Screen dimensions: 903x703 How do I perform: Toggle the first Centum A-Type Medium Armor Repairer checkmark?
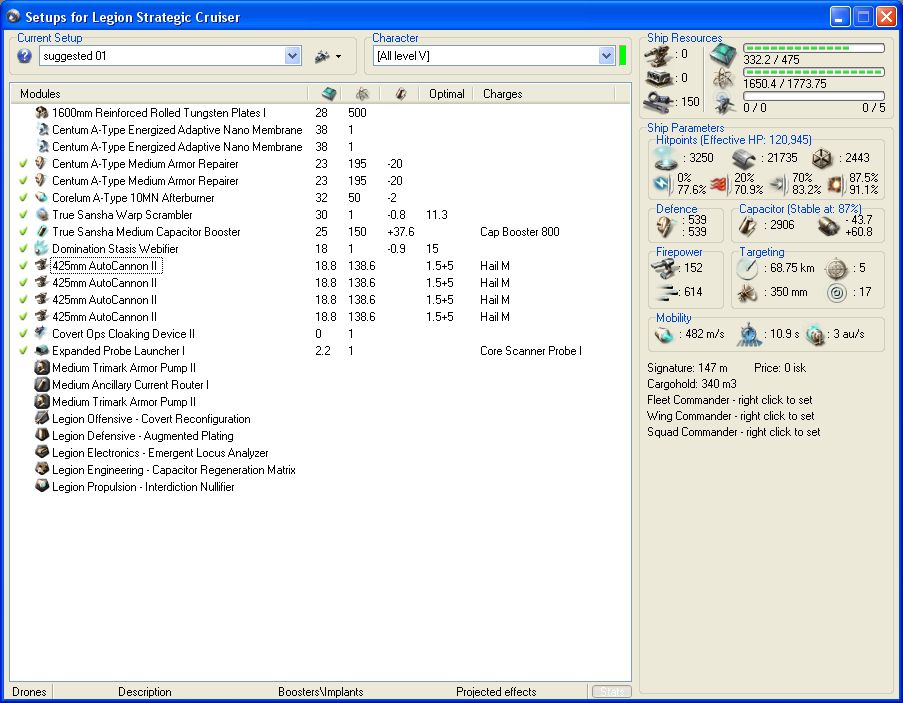click(x=23, y=164)
